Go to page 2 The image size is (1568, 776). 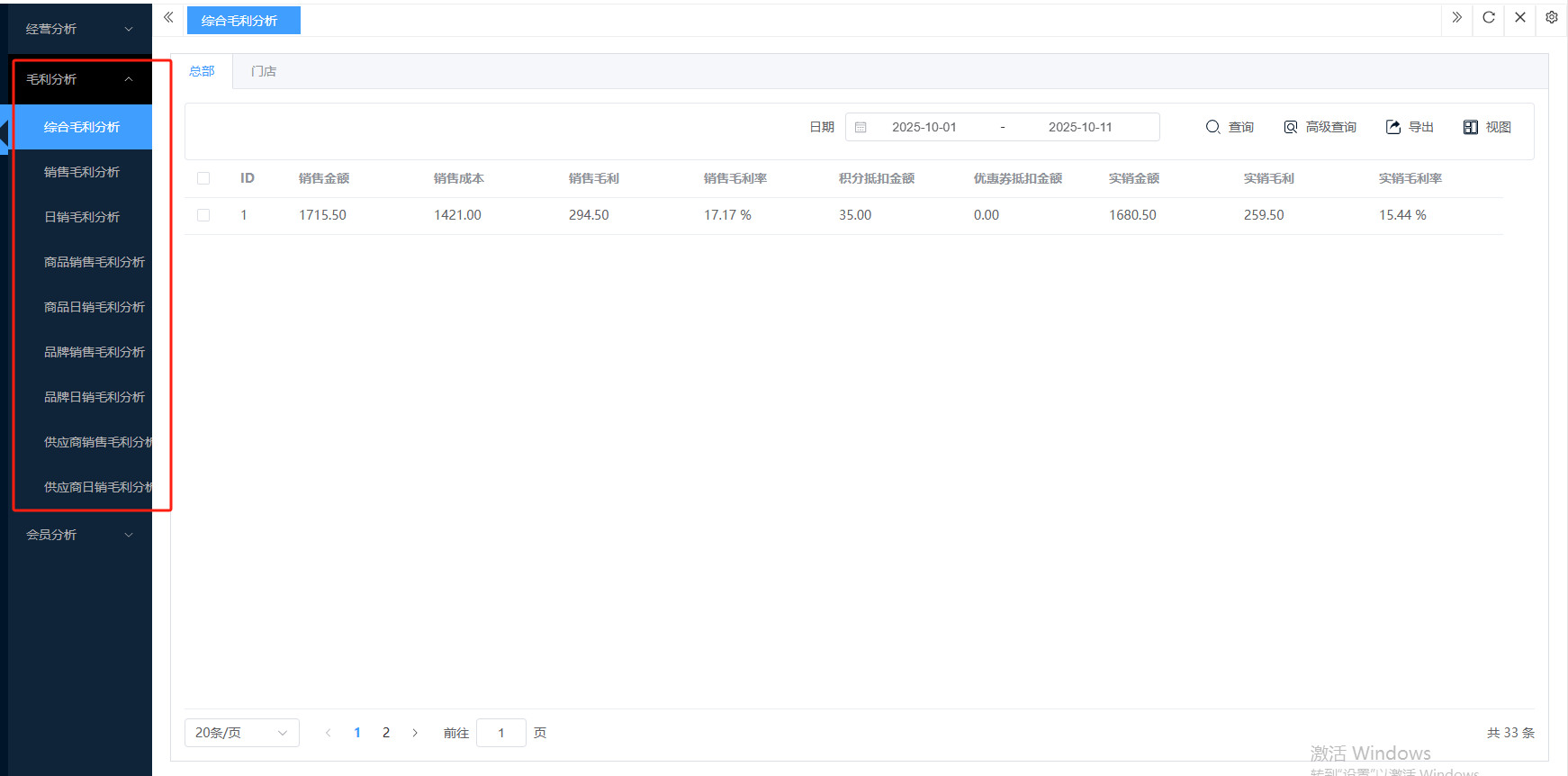point(386,733)
